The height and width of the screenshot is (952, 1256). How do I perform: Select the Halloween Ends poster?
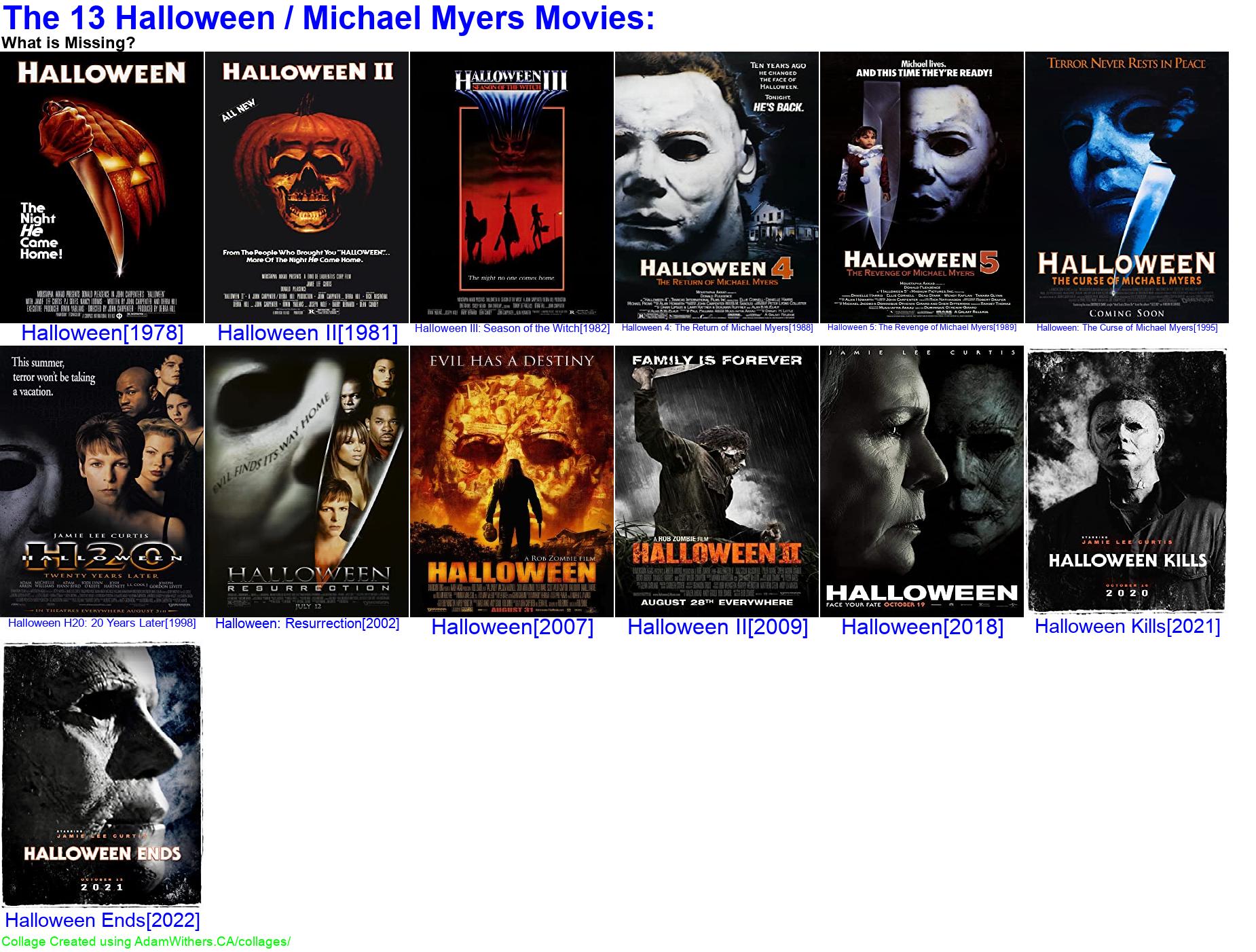point(102,775)
